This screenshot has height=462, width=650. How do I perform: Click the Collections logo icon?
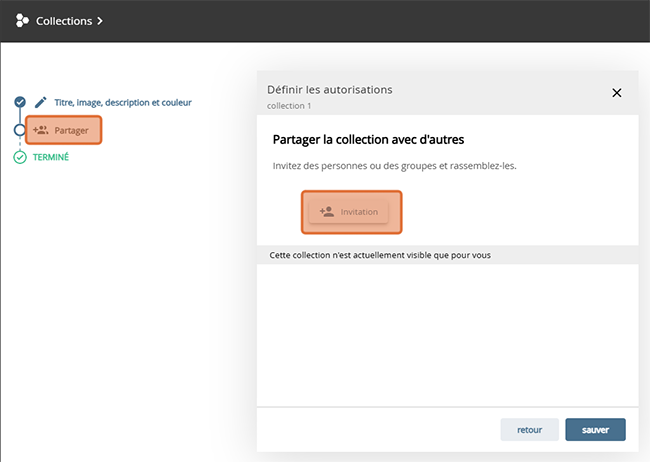(22, 20)
